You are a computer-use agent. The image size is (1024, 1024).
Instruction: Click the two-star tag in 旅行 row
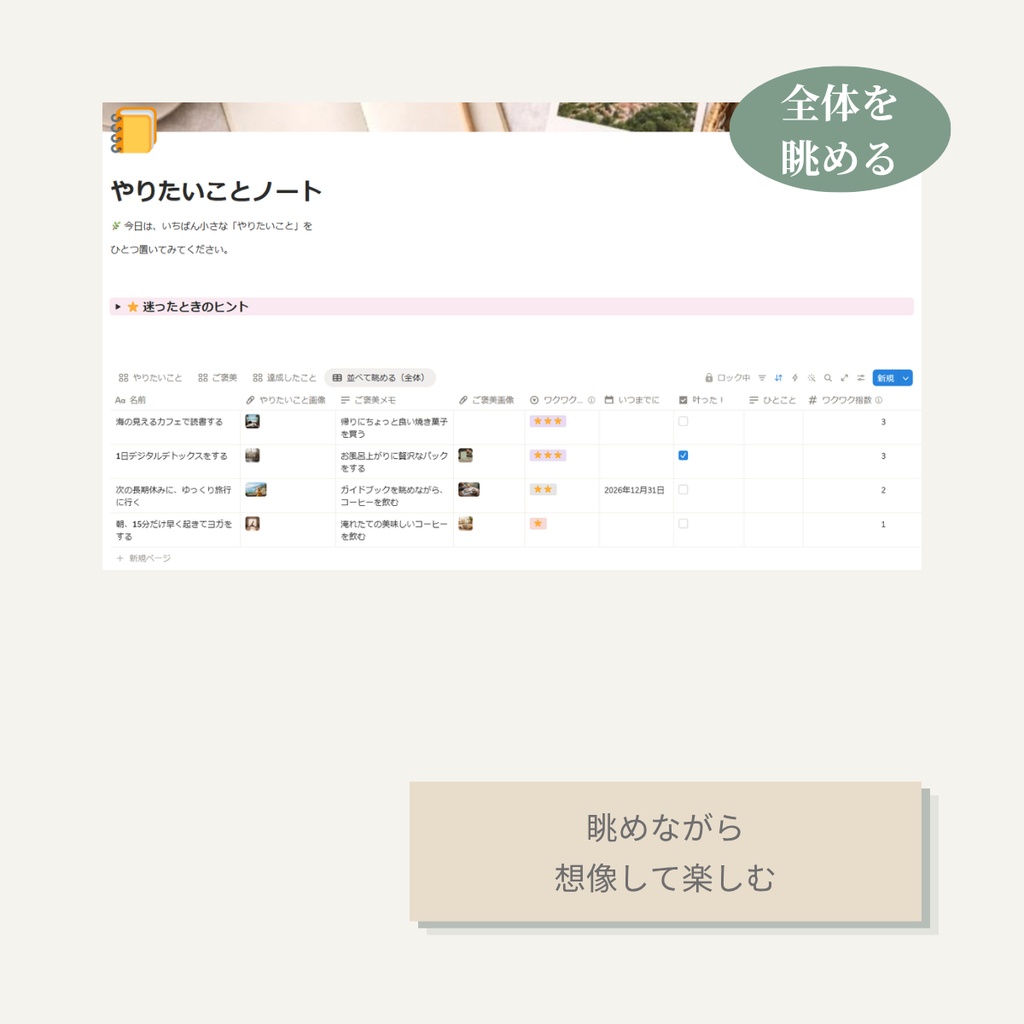coord(543,489)
